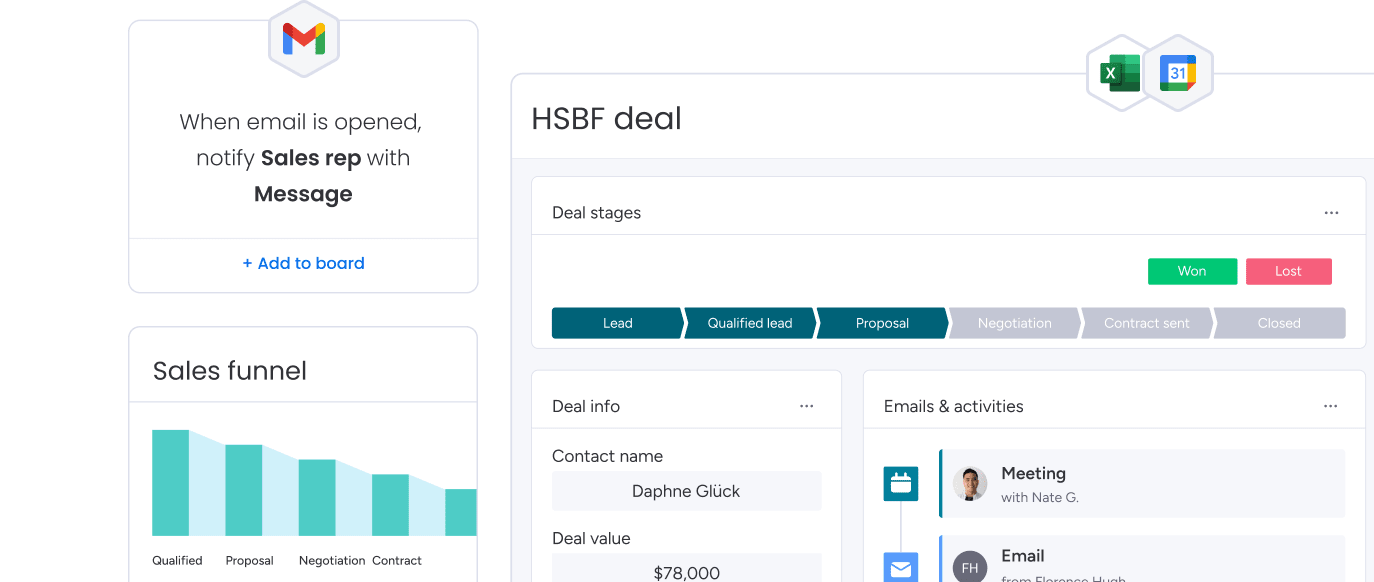The width and height of the screenshot is (1374, 582).
Task: Open Deal info three-dot menu
Action: point(807,406)
